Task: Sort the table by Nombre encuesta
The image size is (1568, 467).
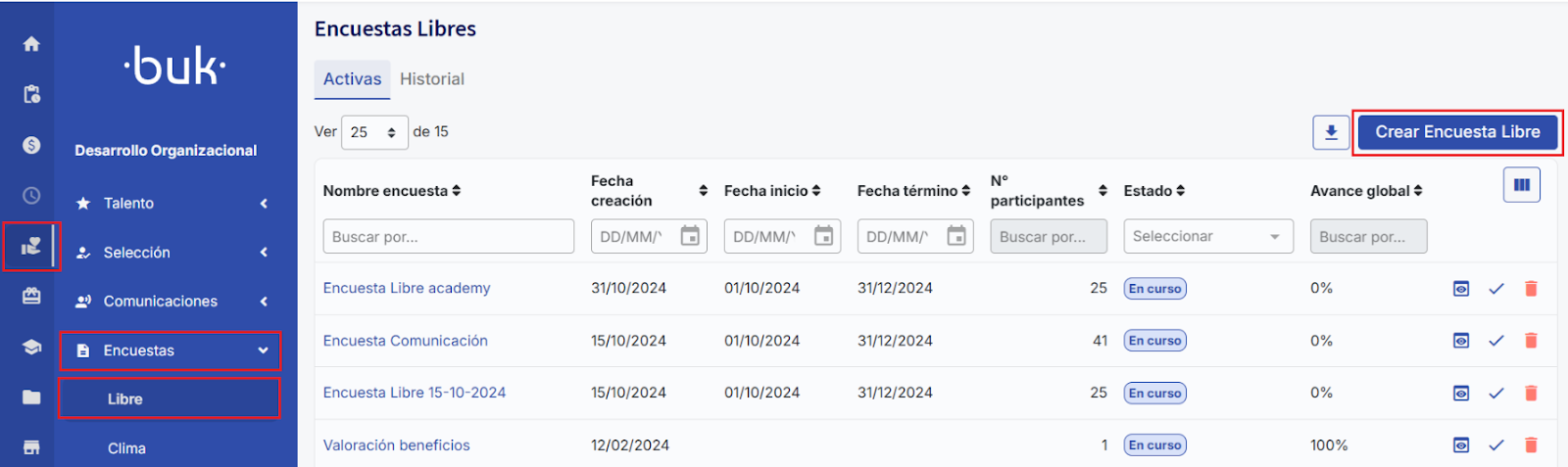Action: (x=392, y=191)
